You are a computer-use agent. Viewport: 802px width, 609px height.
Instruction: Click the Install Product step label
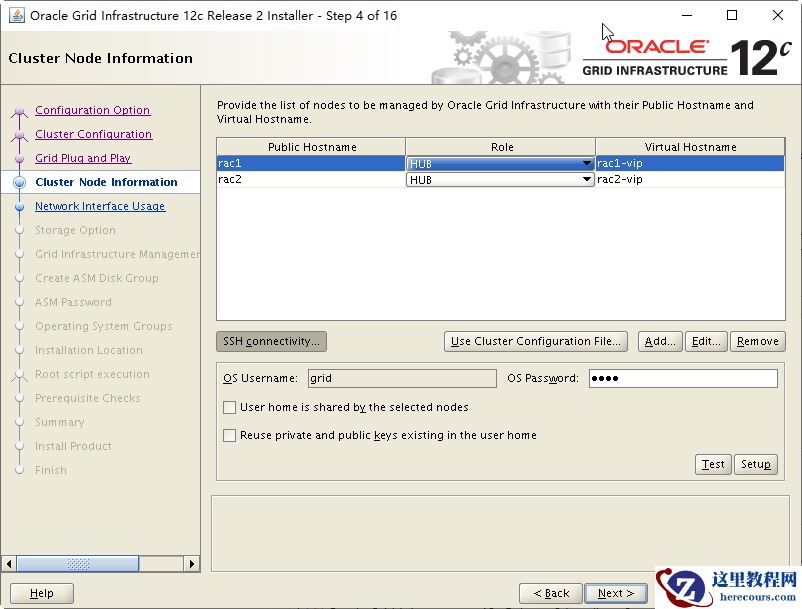pos(73,446)
